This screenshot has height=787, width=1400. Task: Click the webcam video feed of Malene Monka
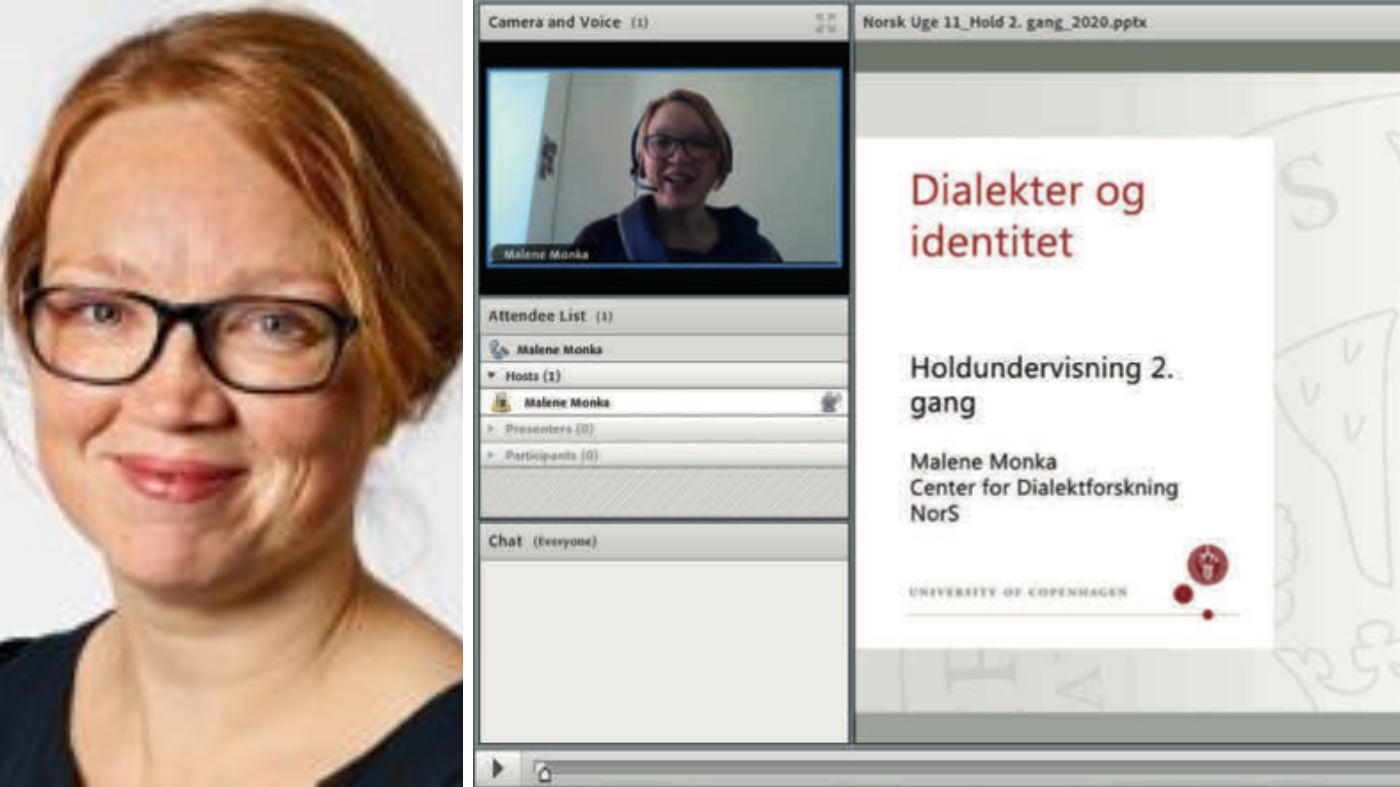[x=664, y=166]
